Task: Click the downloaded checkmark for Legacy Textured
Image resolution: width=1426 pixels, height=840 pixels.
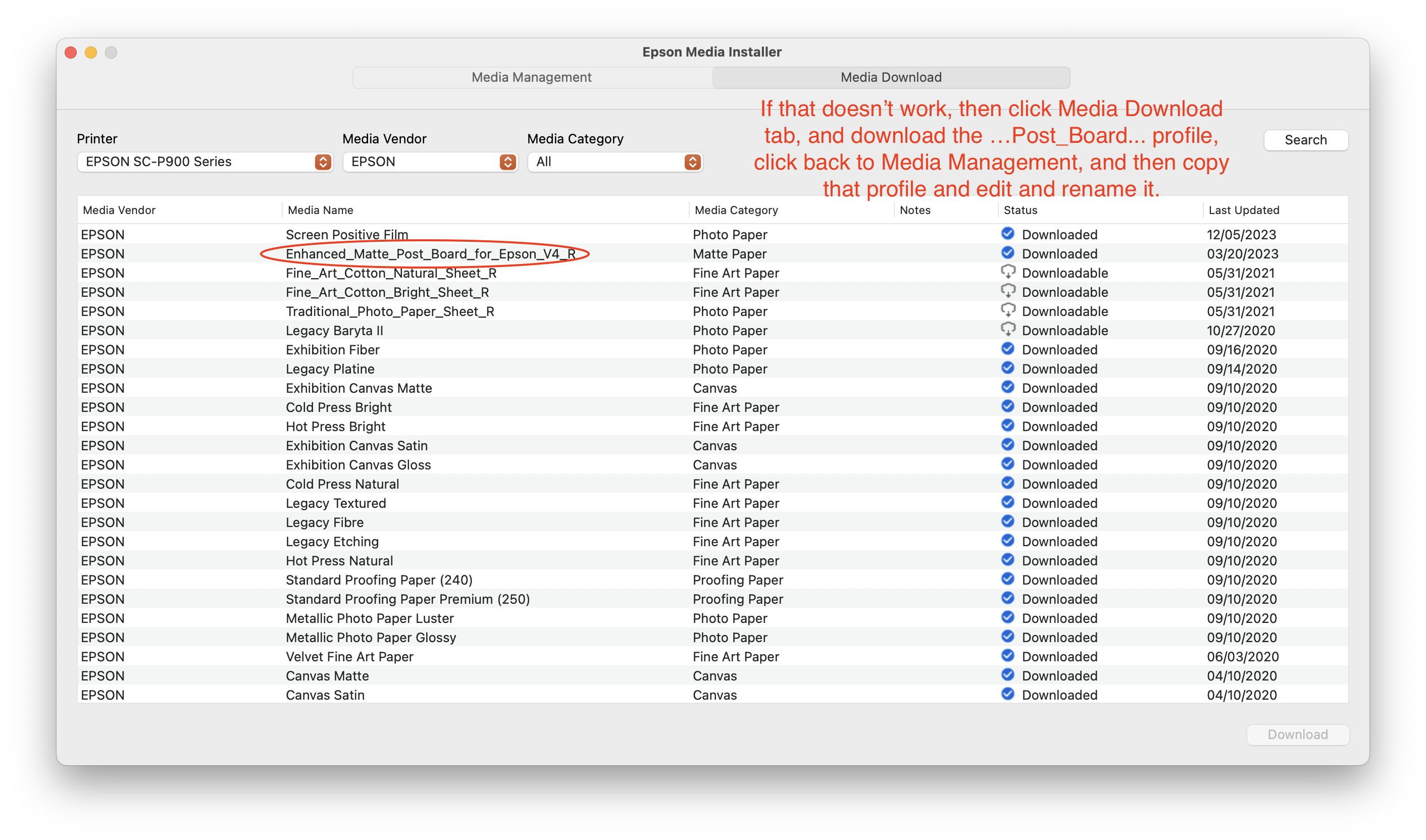Action: (1008, 502)
